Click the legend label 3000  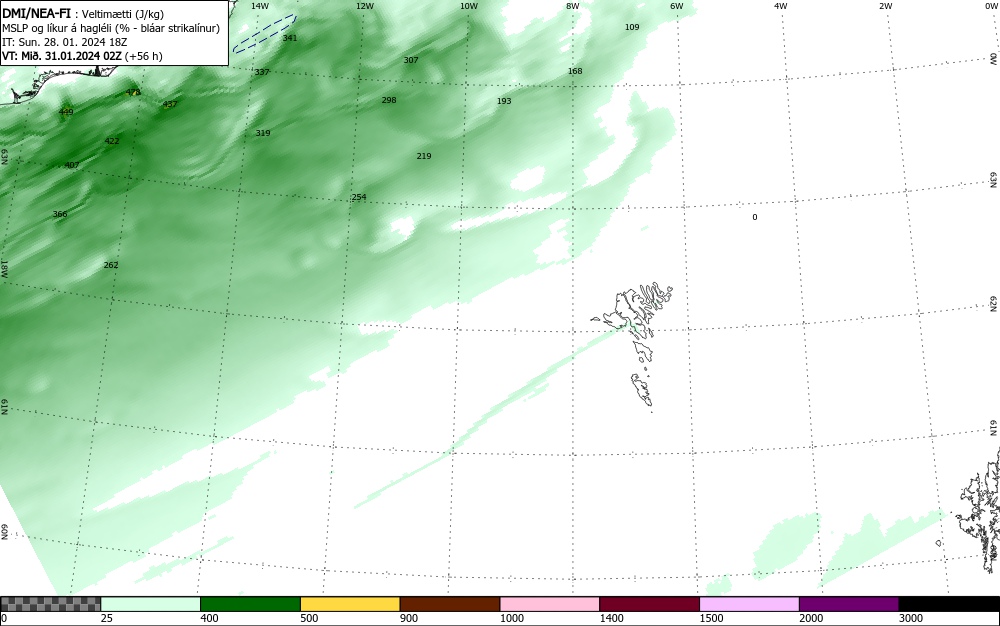click(x=911, y=618)
